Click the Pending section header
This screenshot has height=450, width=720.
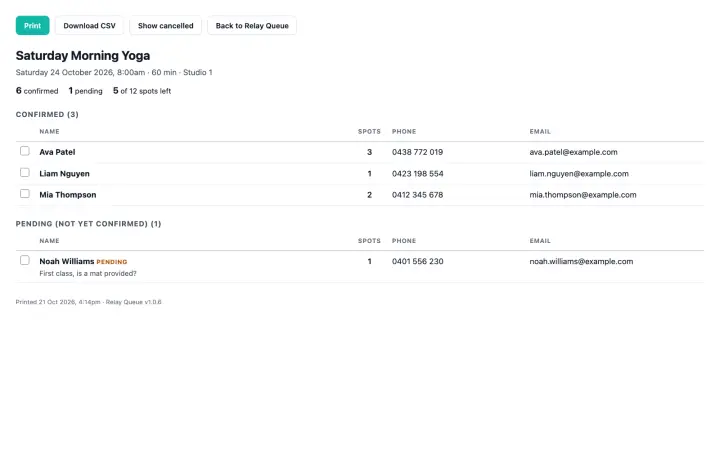tap(88, 224)
